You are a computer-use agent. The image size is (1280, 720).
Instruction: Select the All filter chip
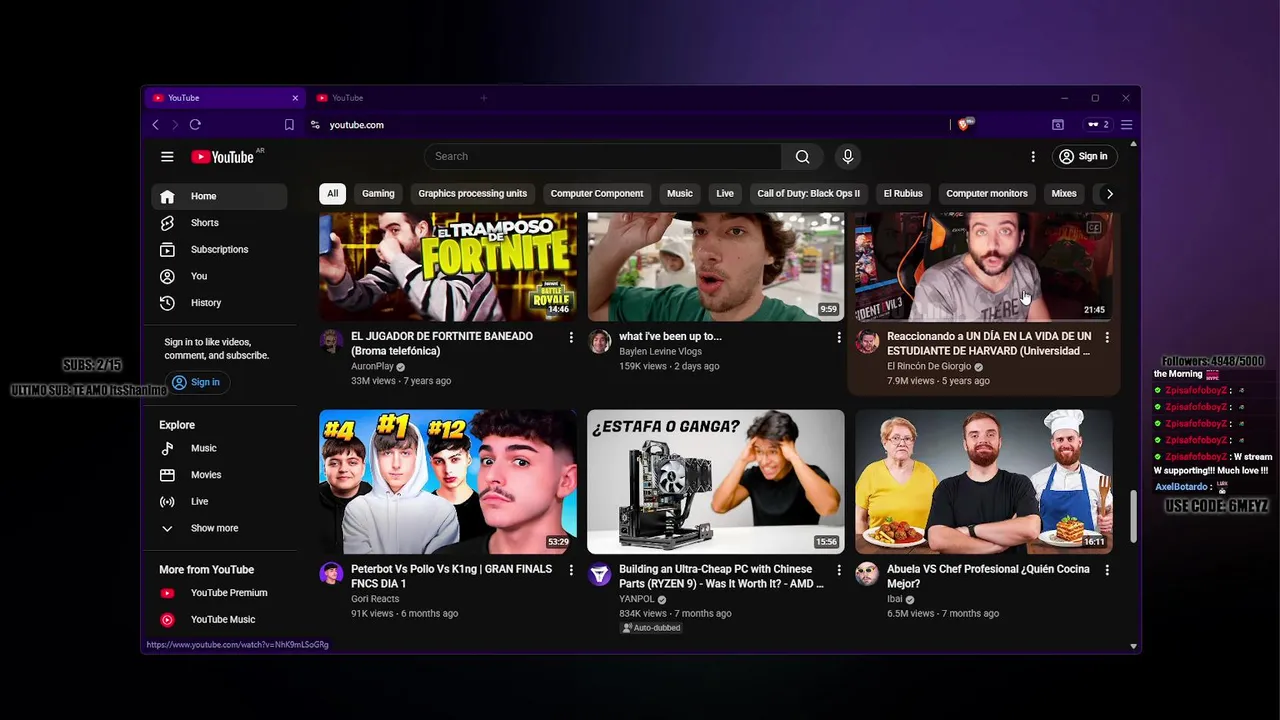[x=332, y=194]
